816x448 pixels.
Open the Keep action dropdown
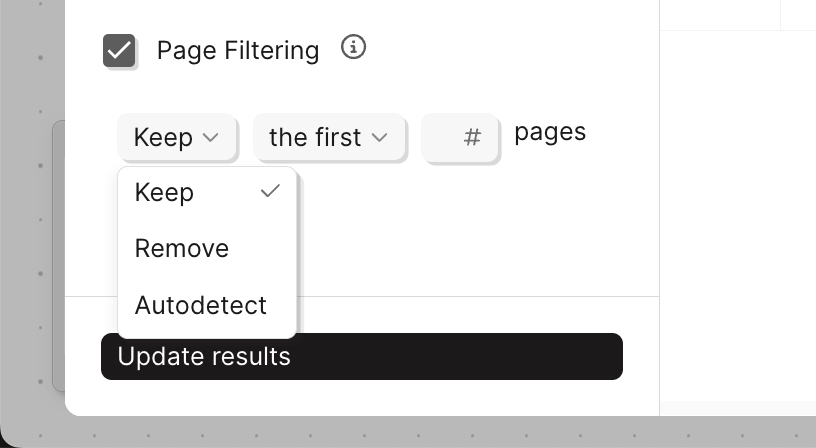[x=177, y=137]
